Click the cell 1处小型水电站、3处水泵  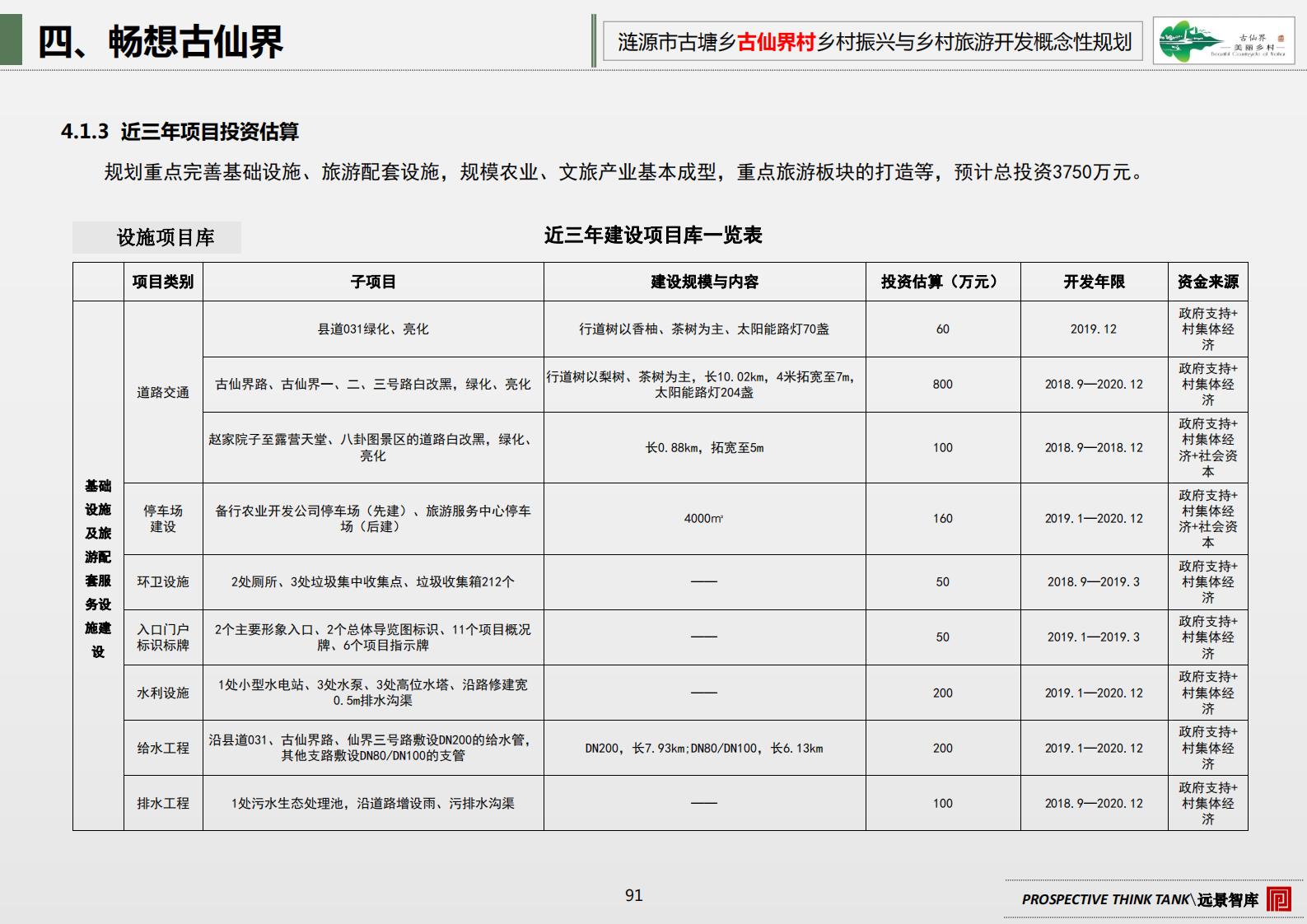pos(373,693)
